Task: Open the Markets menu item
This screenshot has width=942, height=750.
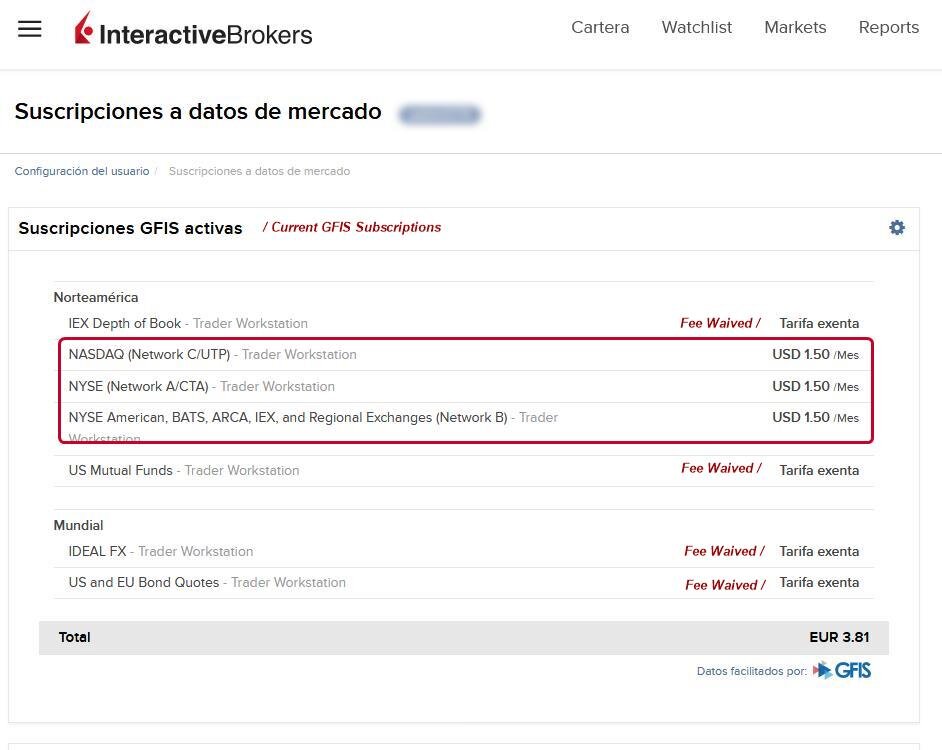Action: coord(795,27)
